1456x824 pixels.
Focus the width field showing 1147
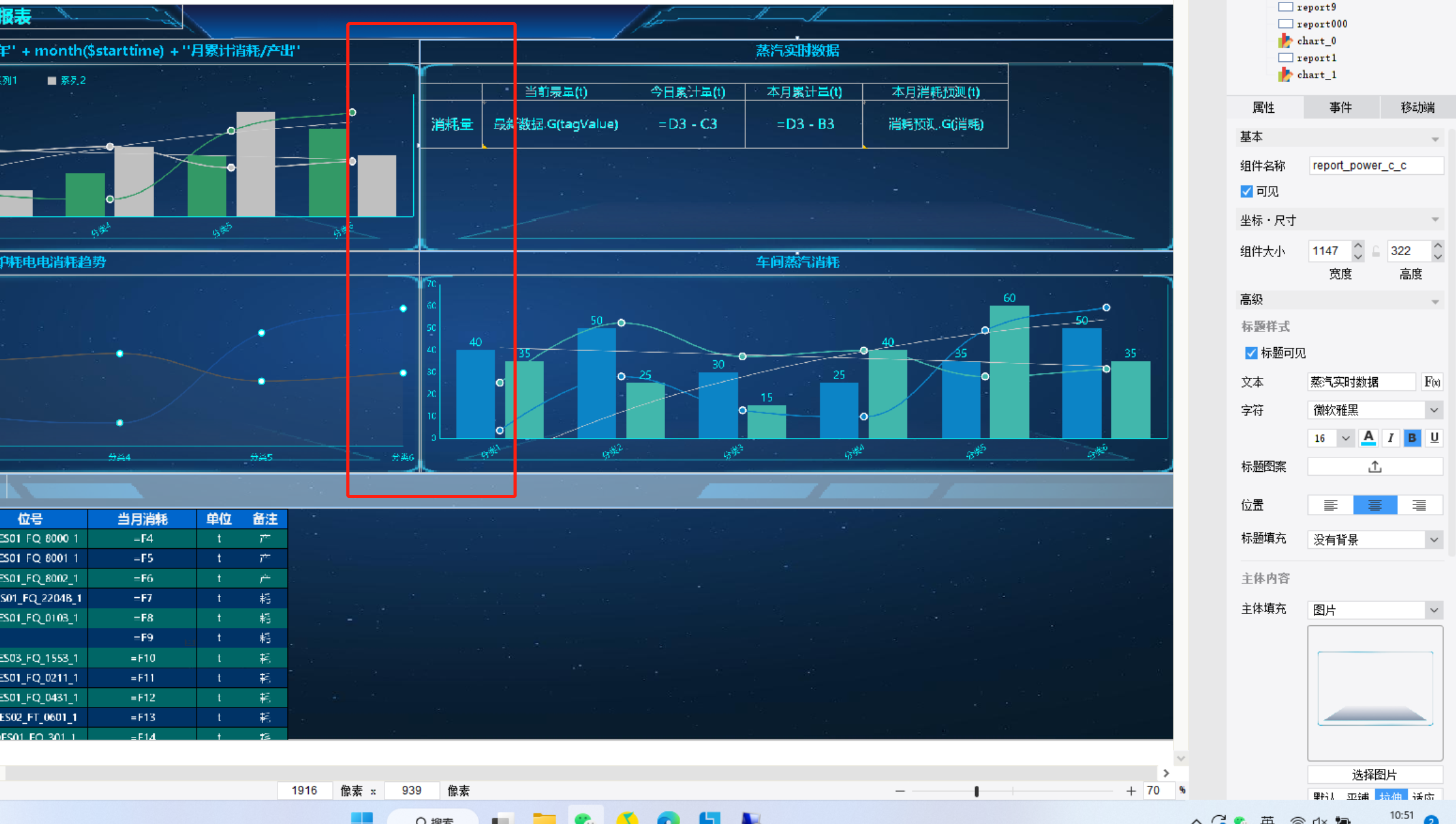(x=1330, y=251)
